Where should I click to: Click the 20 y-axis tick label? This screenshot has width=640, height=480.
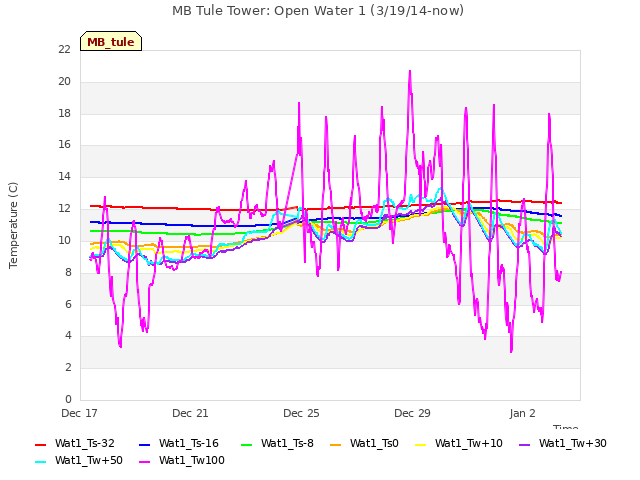[64, 82]
